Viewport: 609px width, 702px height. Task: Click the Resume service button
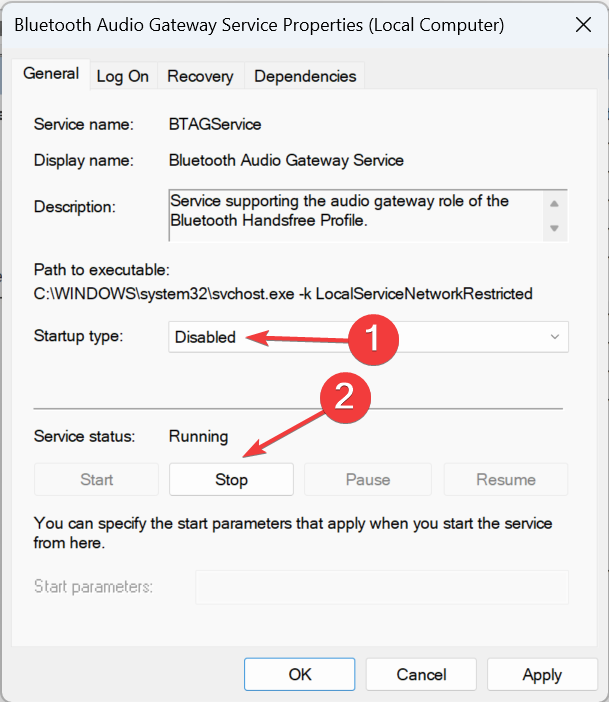point(506,479)
